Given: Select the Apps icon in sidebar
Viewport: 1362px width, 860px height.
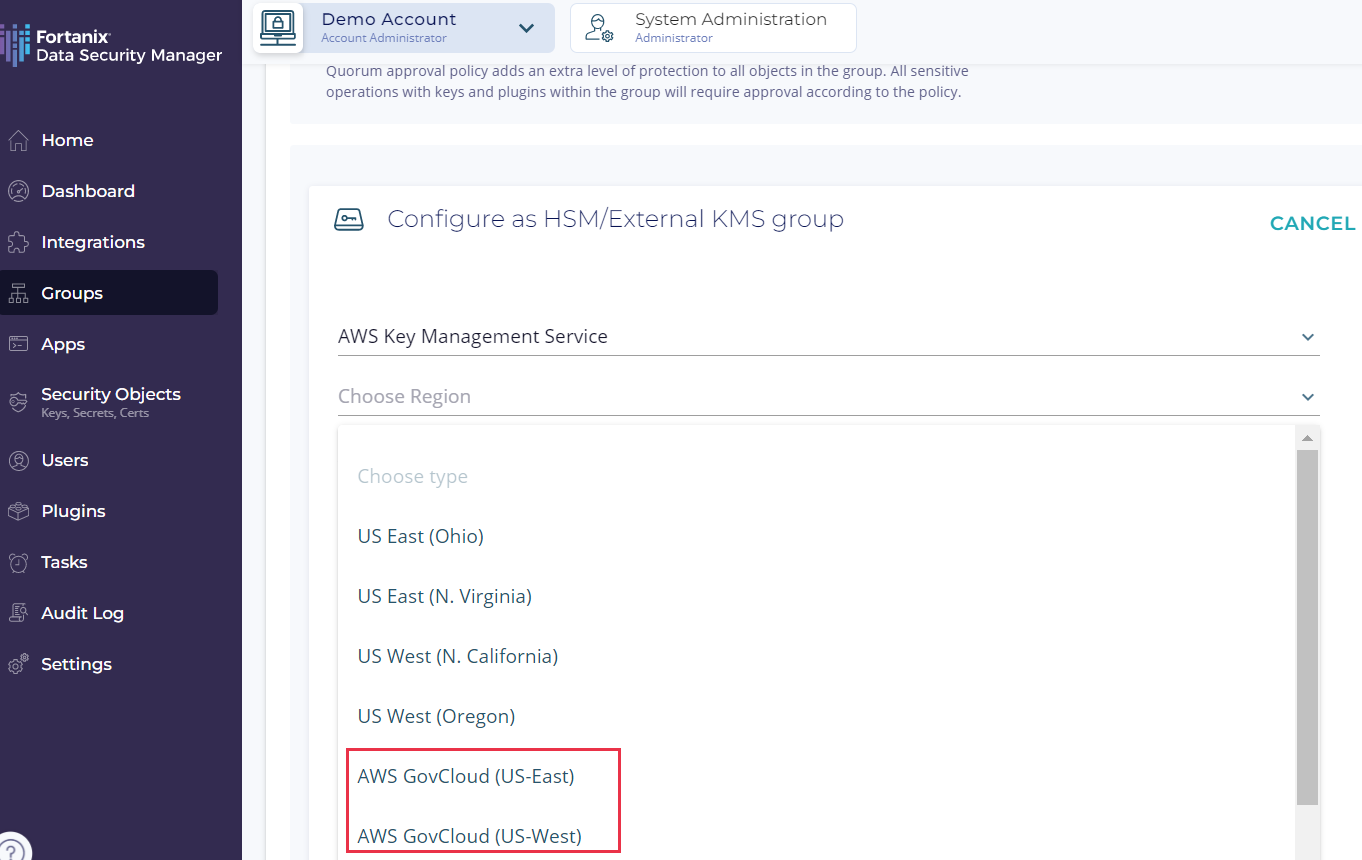Looking at the screenshot, I should [x=18, y=345].
